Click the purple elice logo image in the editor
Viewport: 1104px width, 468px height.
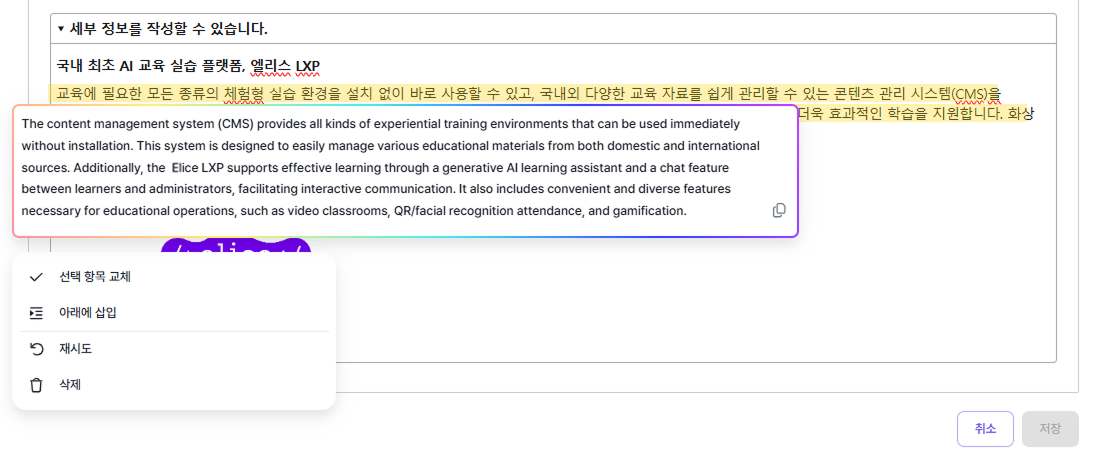pyautogui.click(x=236, y=246)
